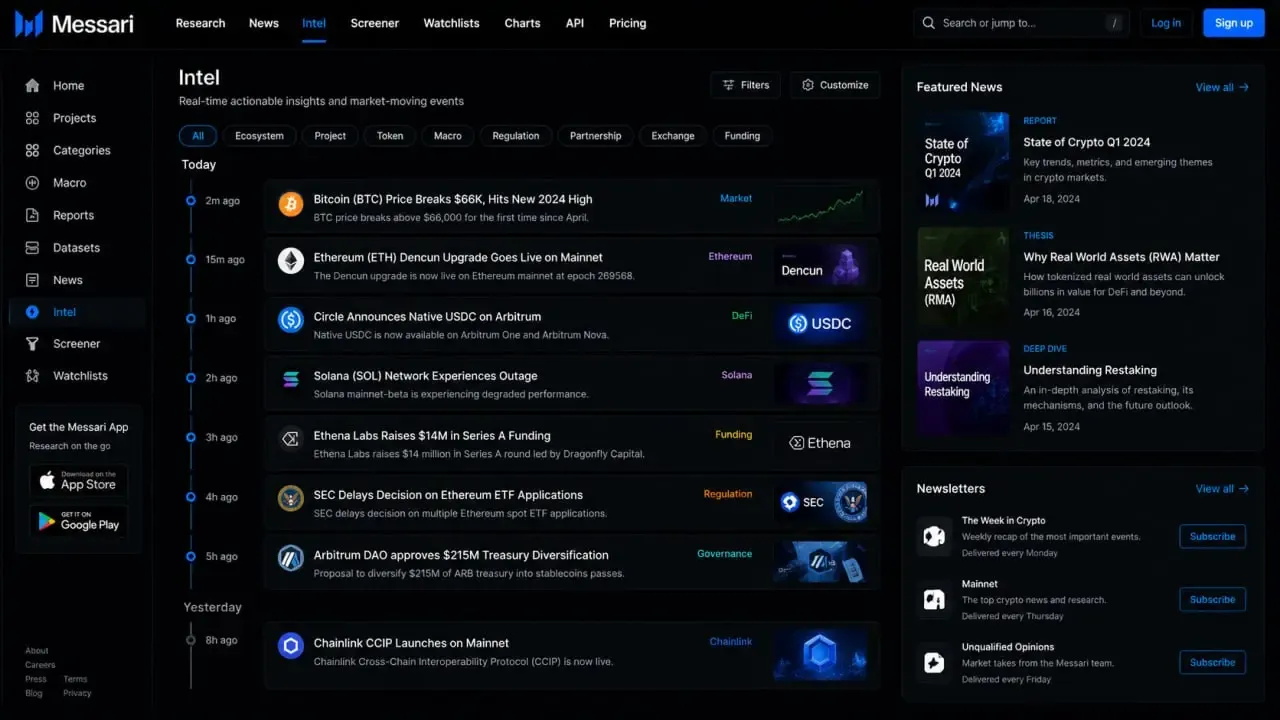This screenshot has height=720, width=1280.
Task: Click the Bitcoin coin icon
Action: click(291, 205)
